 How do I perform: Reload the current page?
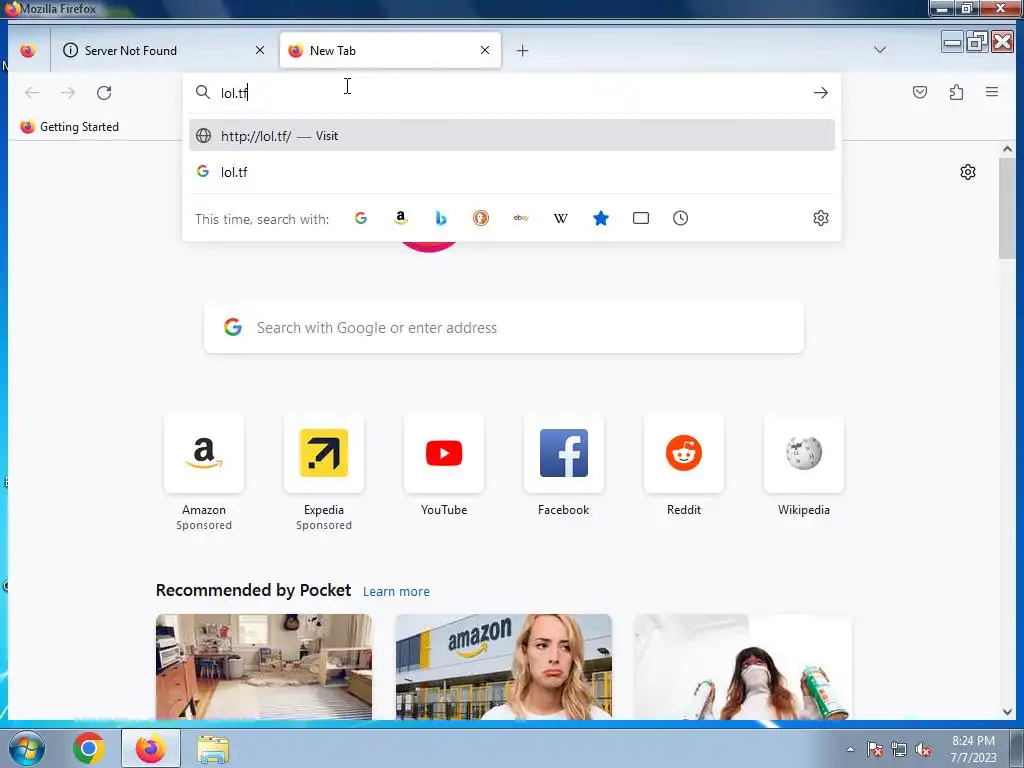[x=104, y=93]
